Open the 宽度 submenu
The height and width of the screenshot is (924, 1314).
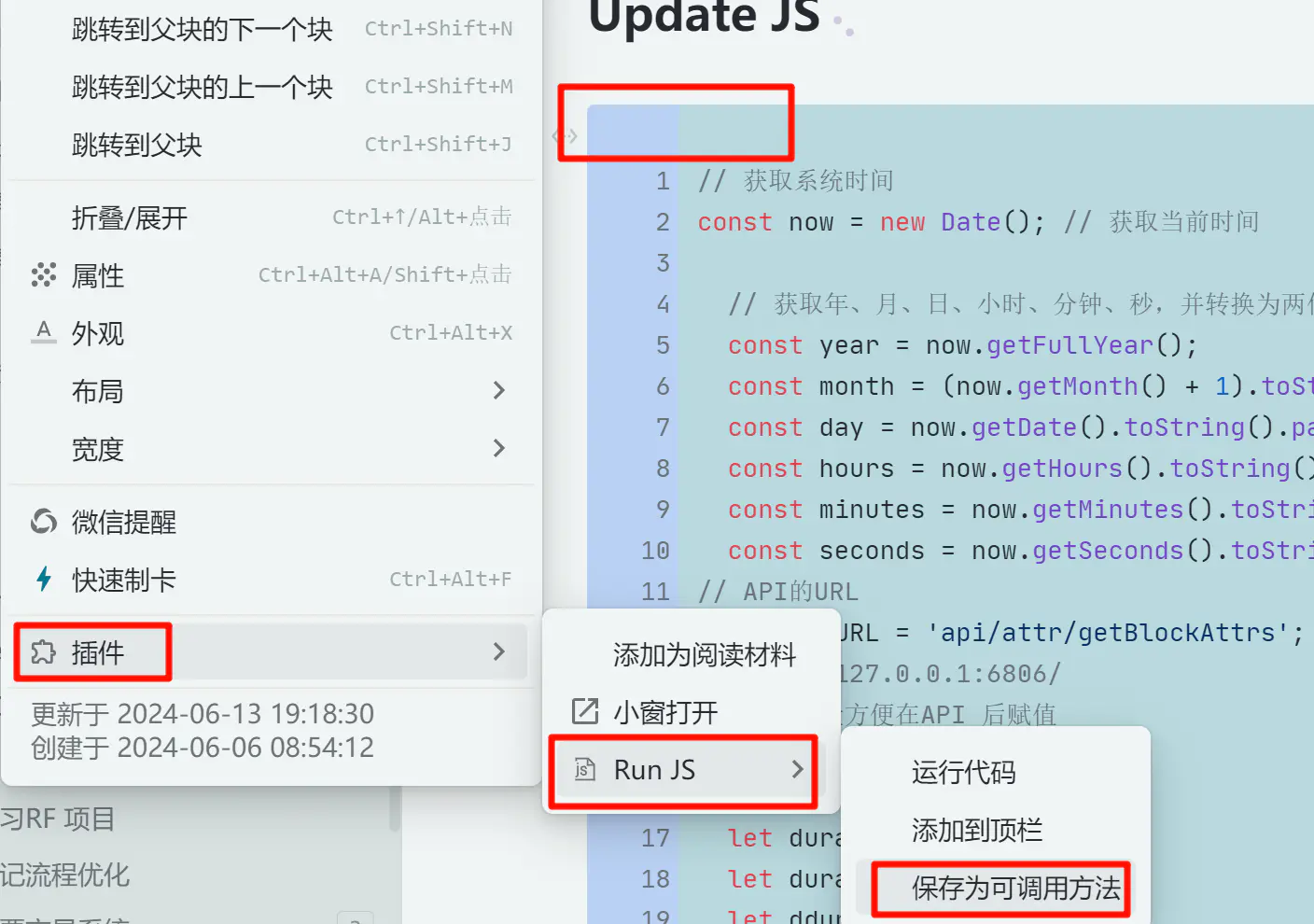(x=271, y=449)
